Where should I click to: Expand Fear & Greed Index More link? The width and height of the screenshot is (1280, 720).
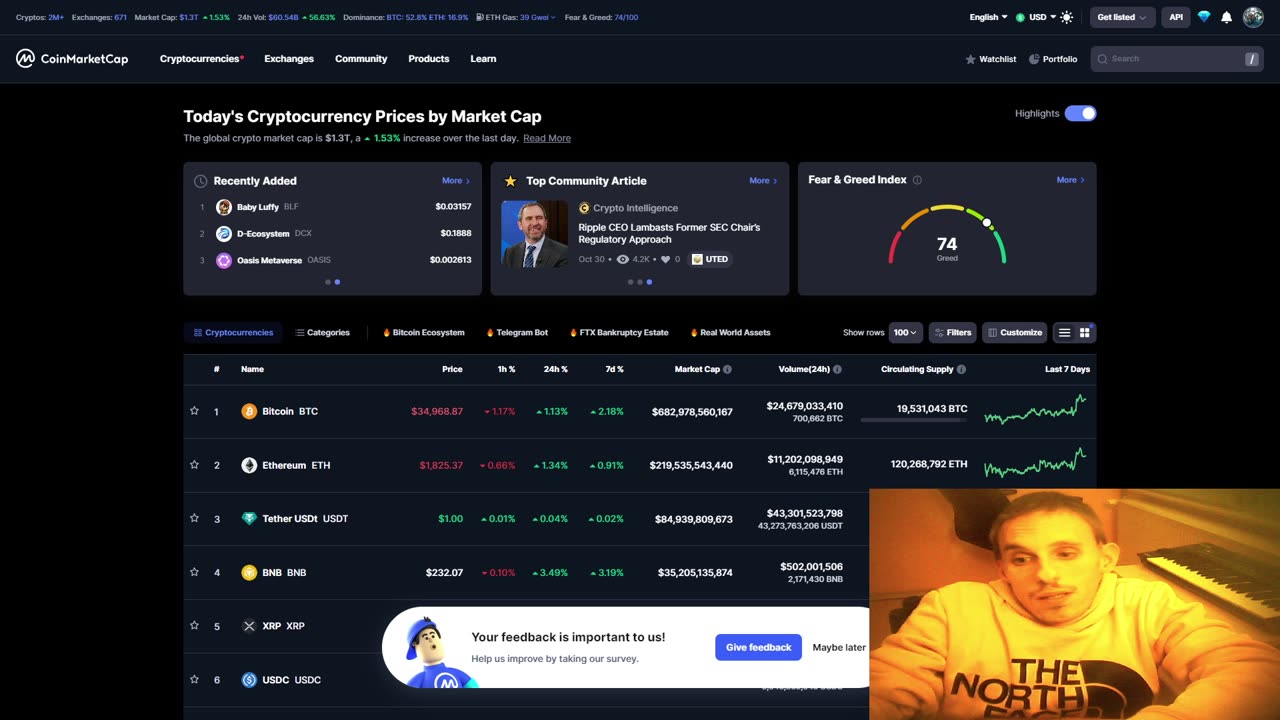pos(1071,180)
